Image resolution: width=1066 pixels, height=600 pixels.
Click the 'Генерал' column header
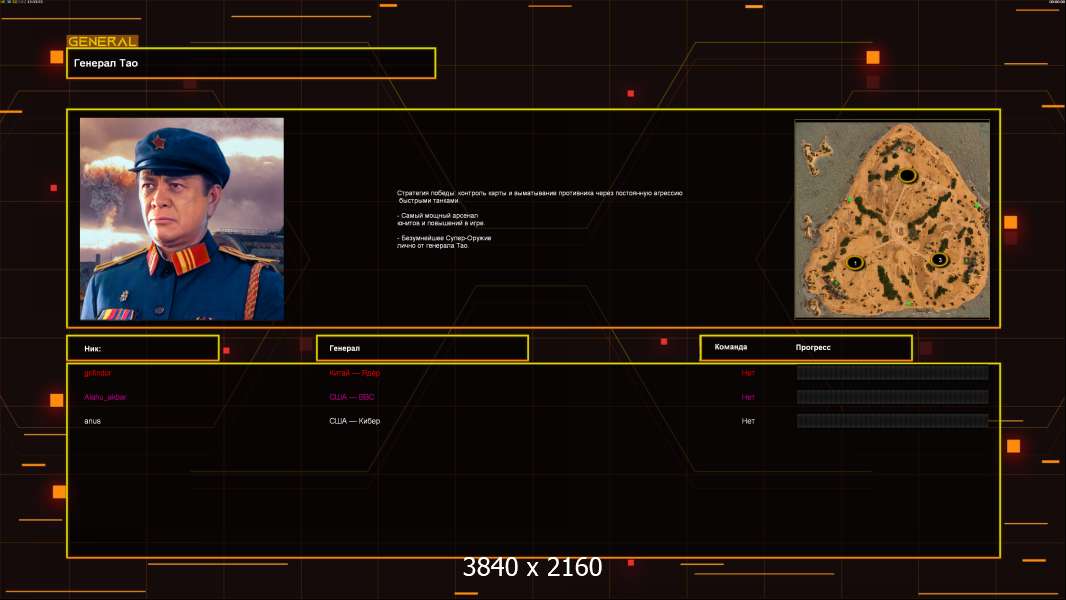[422, 348]
